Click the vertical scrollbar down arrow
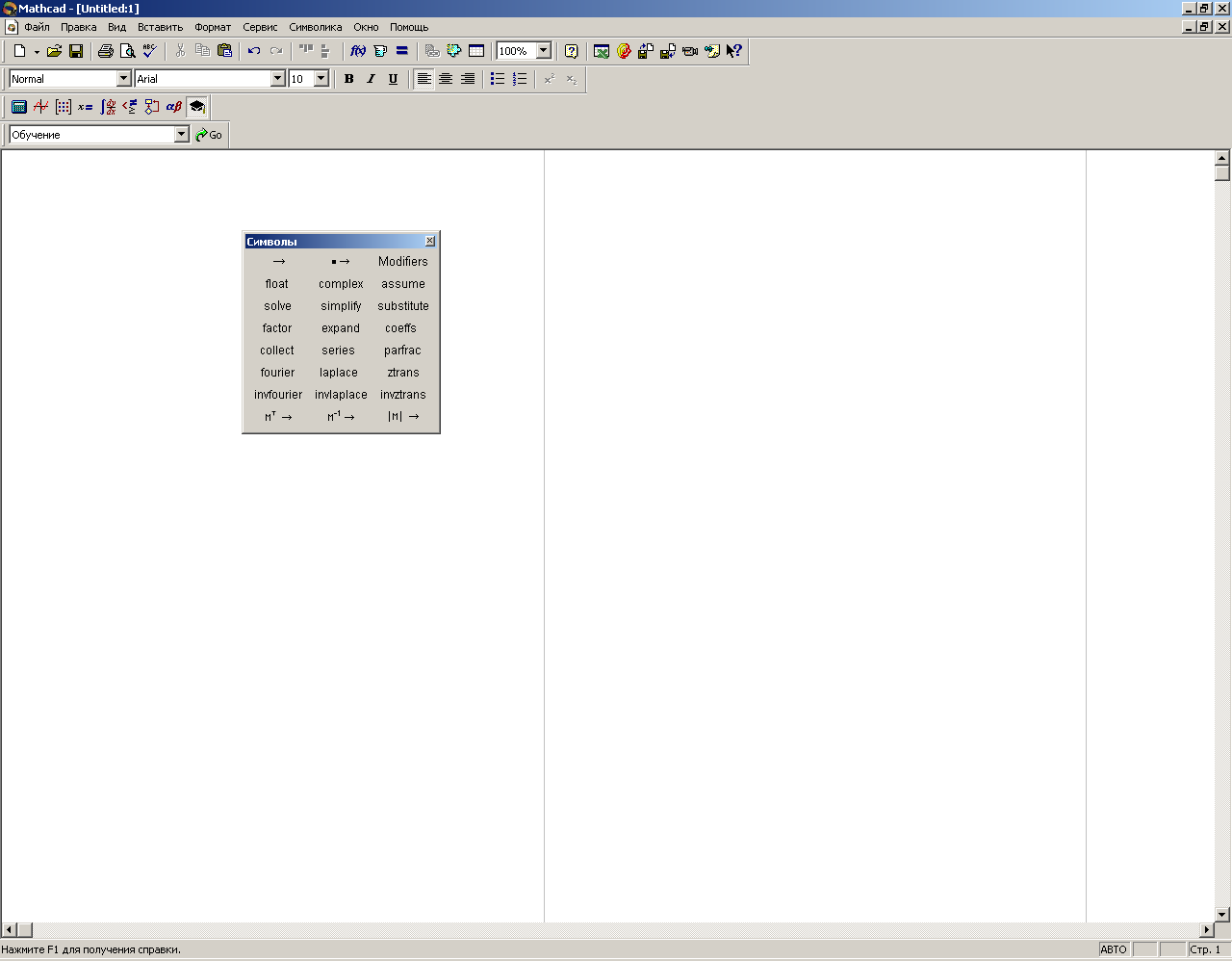The height and width of the screenshot is (961, 1232). coord(1222,915)
